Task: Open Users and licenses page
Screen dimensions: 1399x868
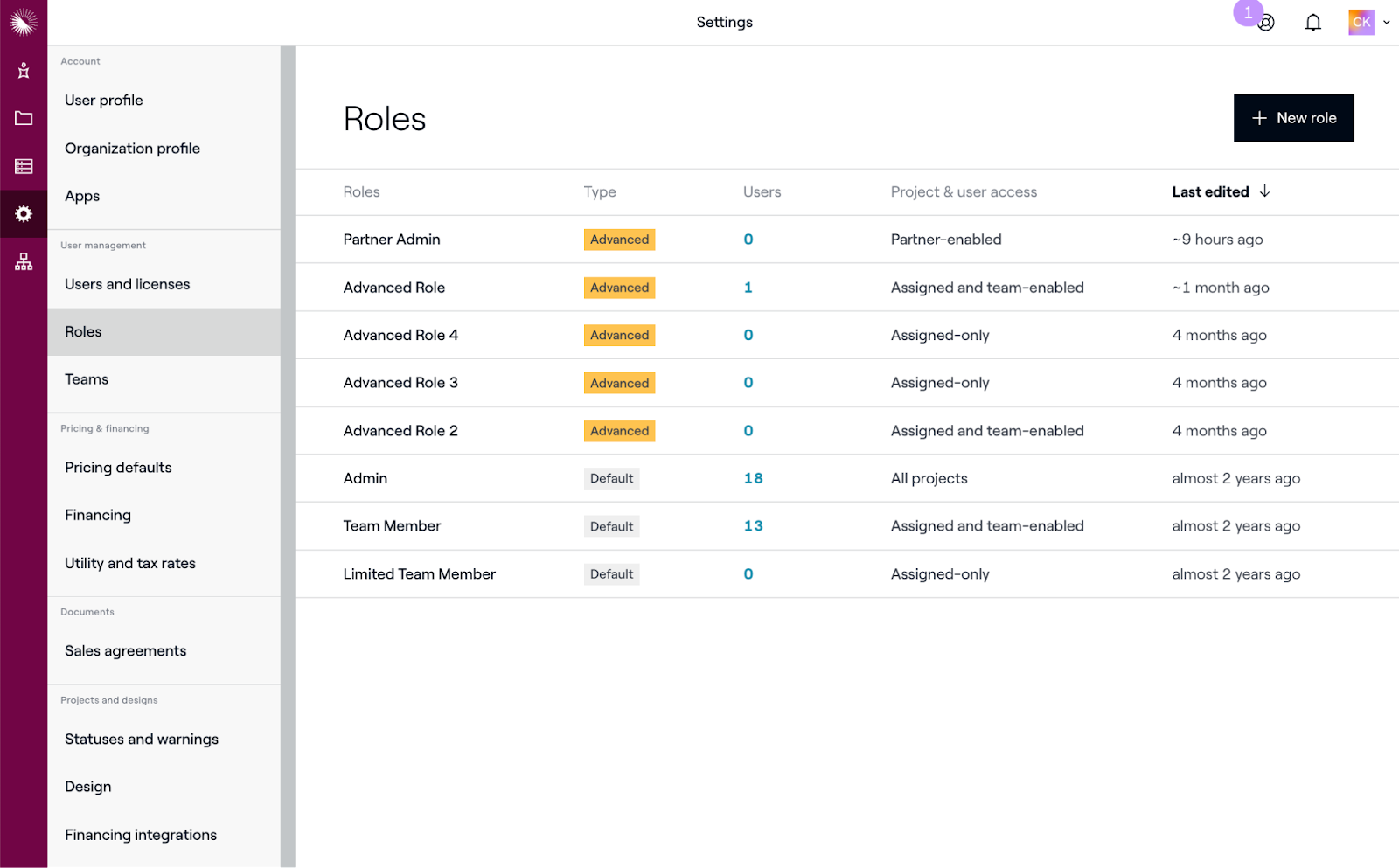Action: tap(127, 283)
